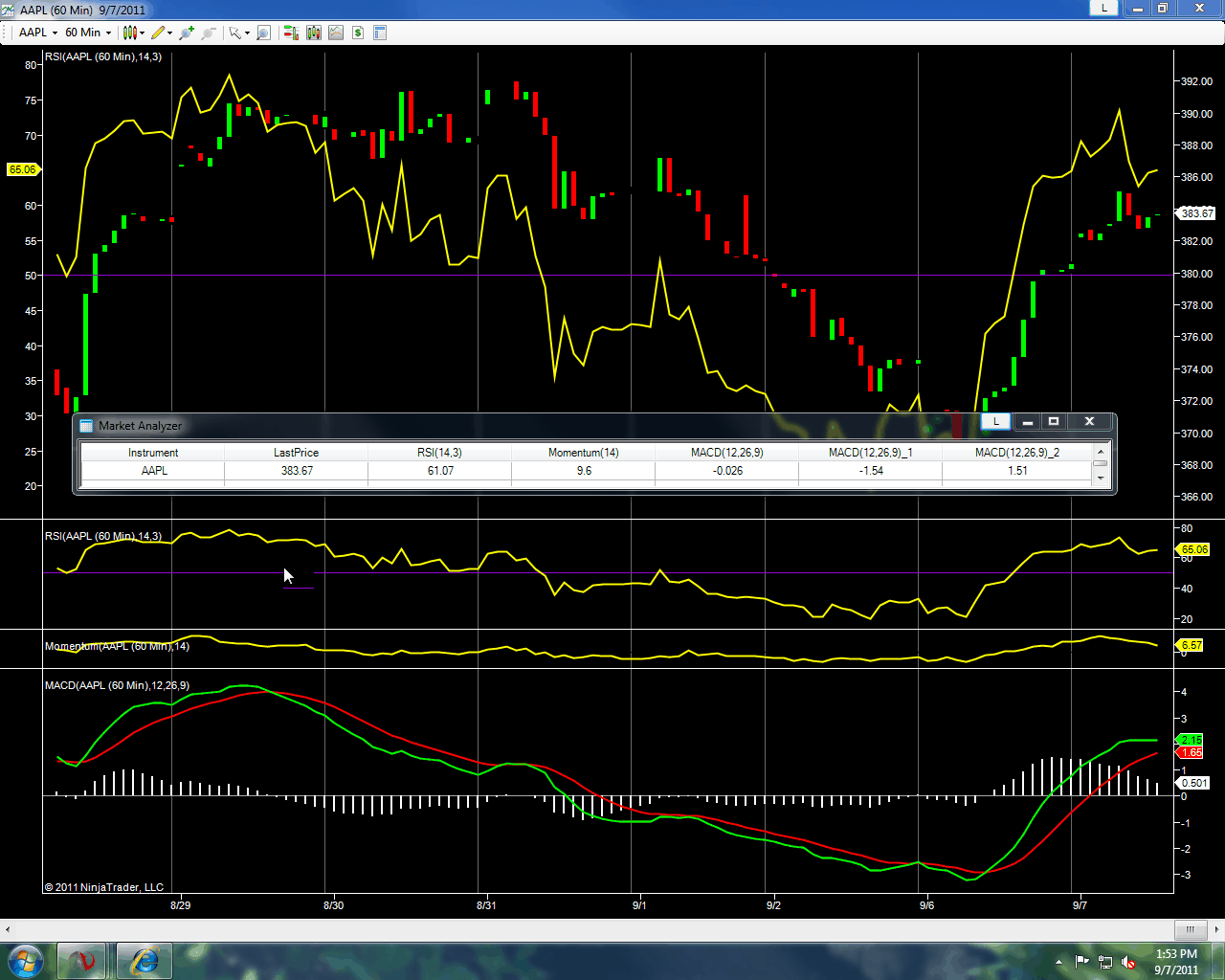Viewport: 1225px width, 980px height.
Task: Select the pencil drawing tools icon
Action: click(158, 33)
